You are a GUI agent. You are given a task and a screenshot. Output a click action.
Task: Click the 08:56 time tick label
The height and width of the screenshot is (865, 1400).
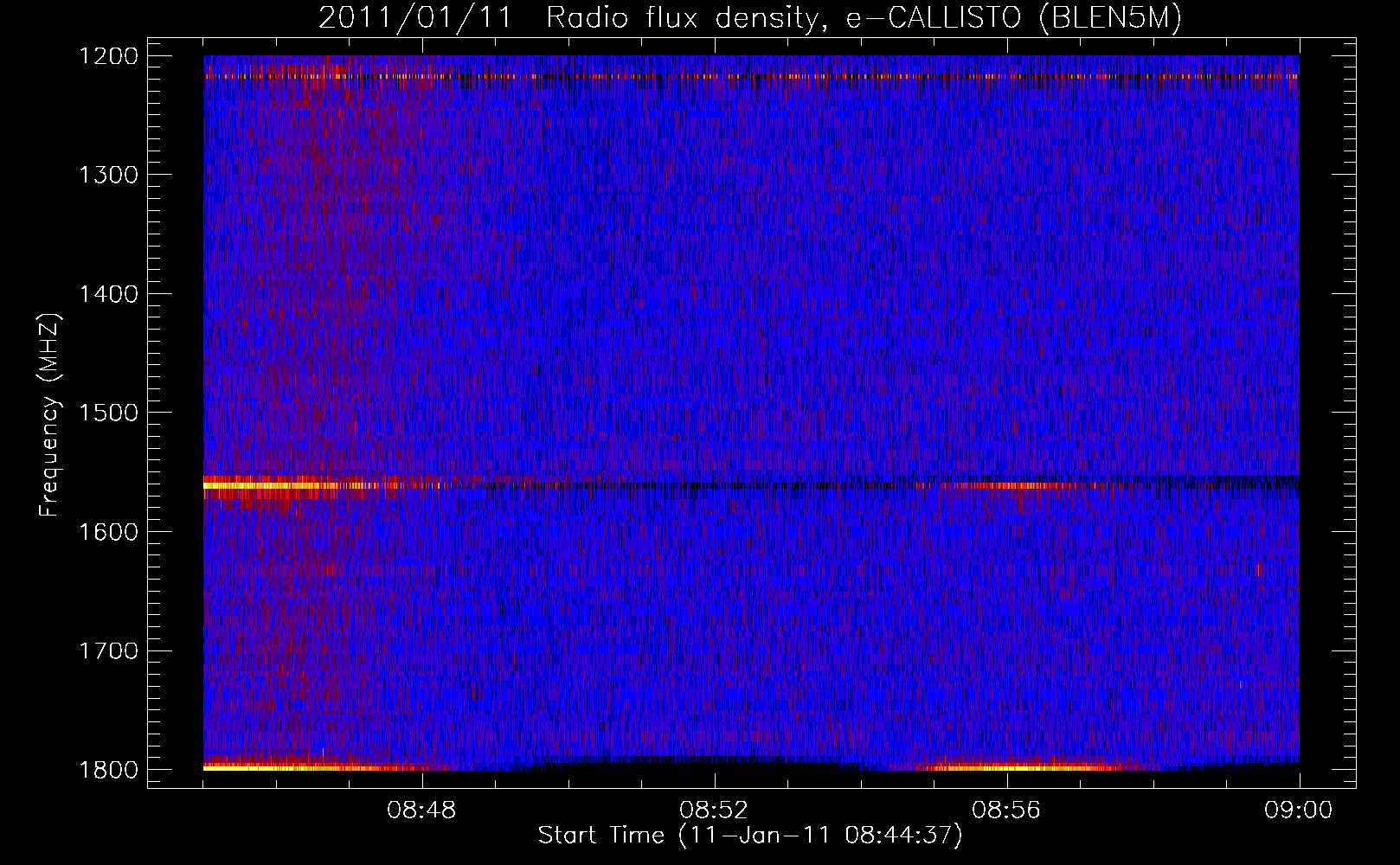pyautogui.click(x=1006, y=811)
